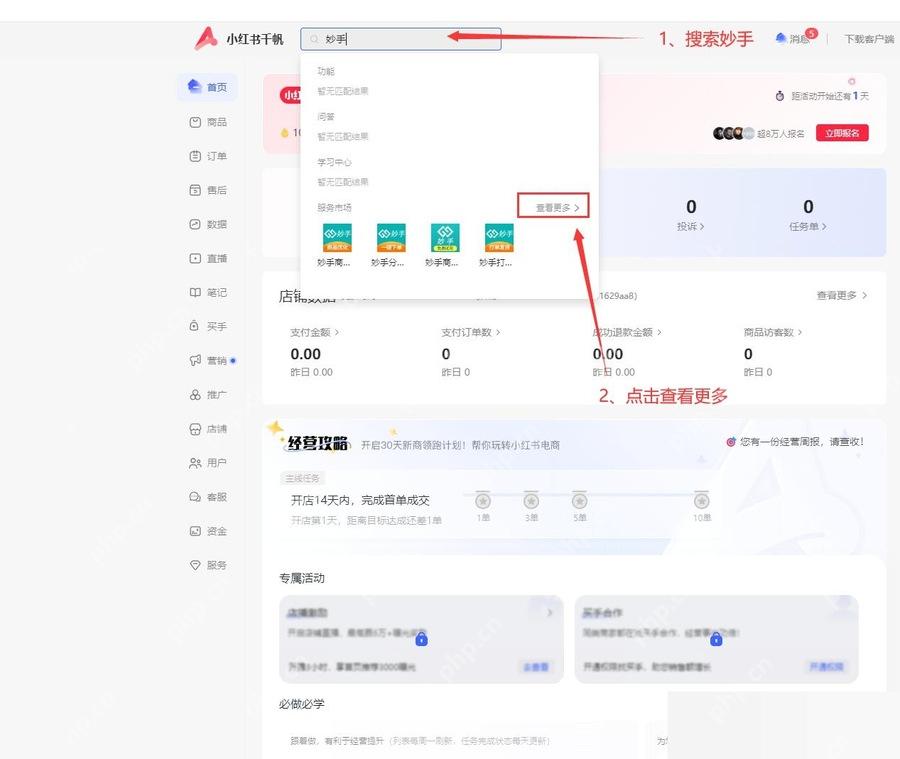Screen dimensions: 900x759
Task: Click the 3单 milestone marker
Action: tap(531, 501)
